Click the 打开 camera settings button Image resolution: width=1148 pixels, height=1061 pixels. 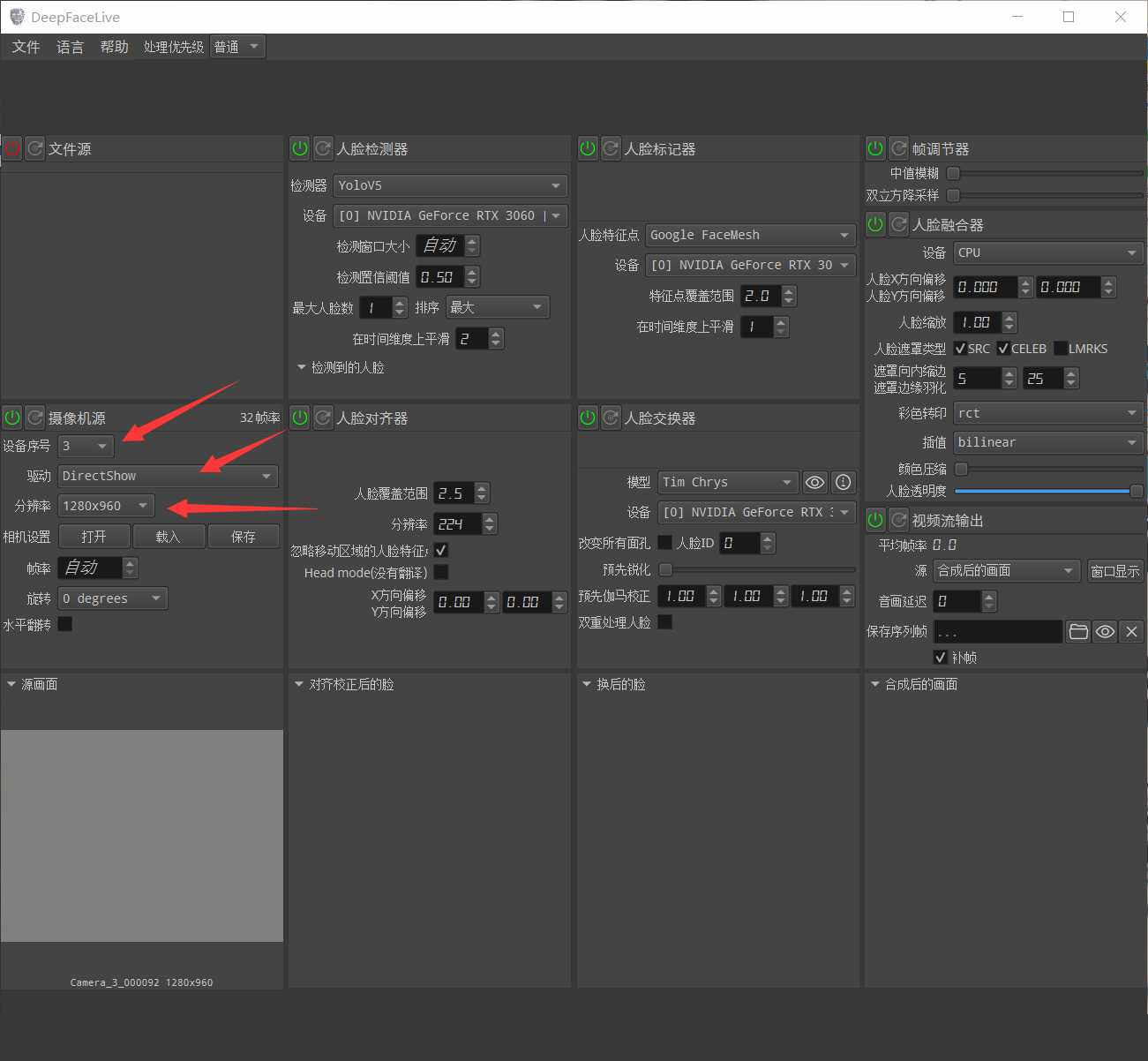pos(94,537)
